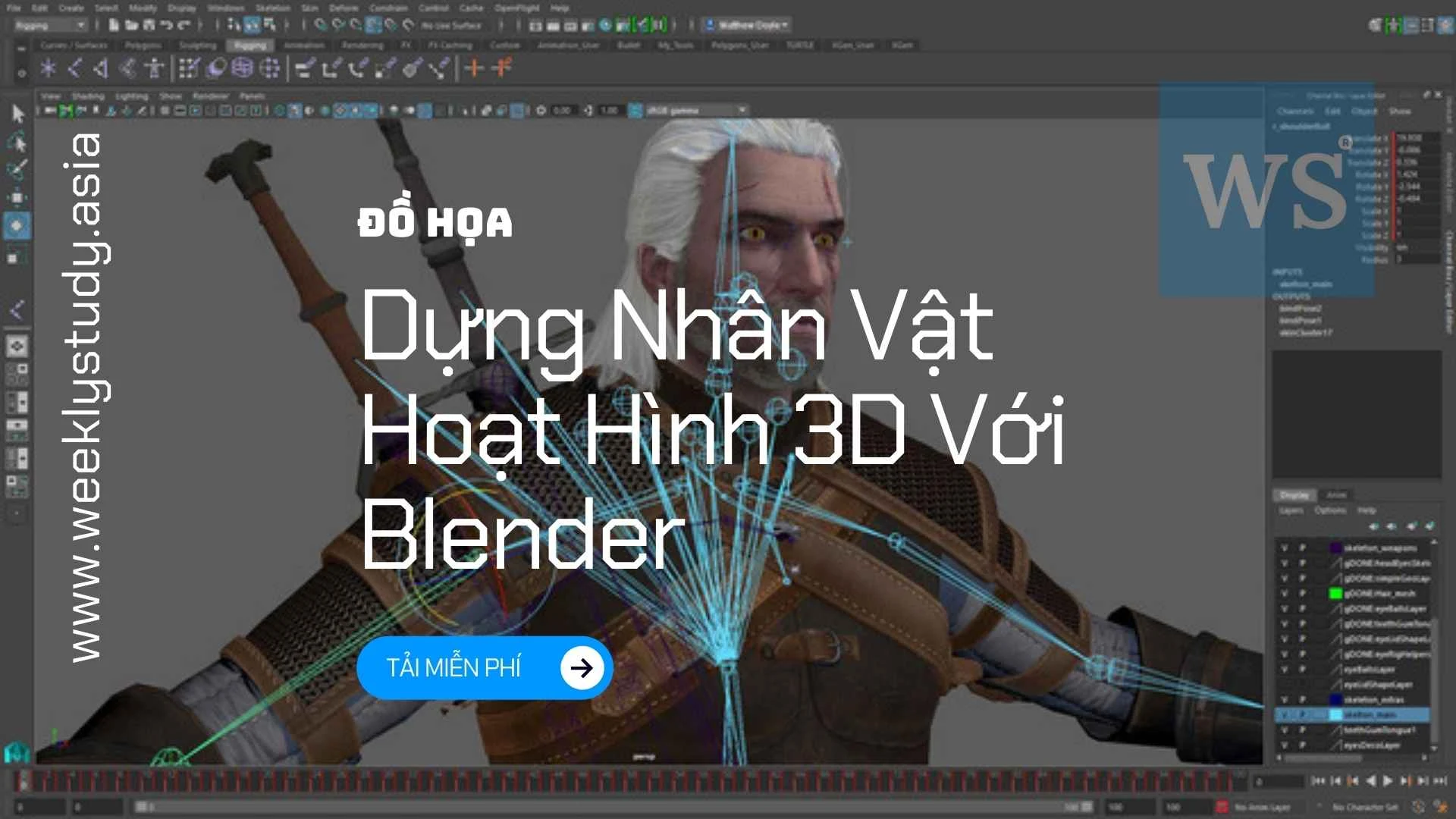Toggle visibility V of eyesDecoLayer
The width and height of the screenshot is (1456, 819).
pyautogui.click(x=1284, y=745)
